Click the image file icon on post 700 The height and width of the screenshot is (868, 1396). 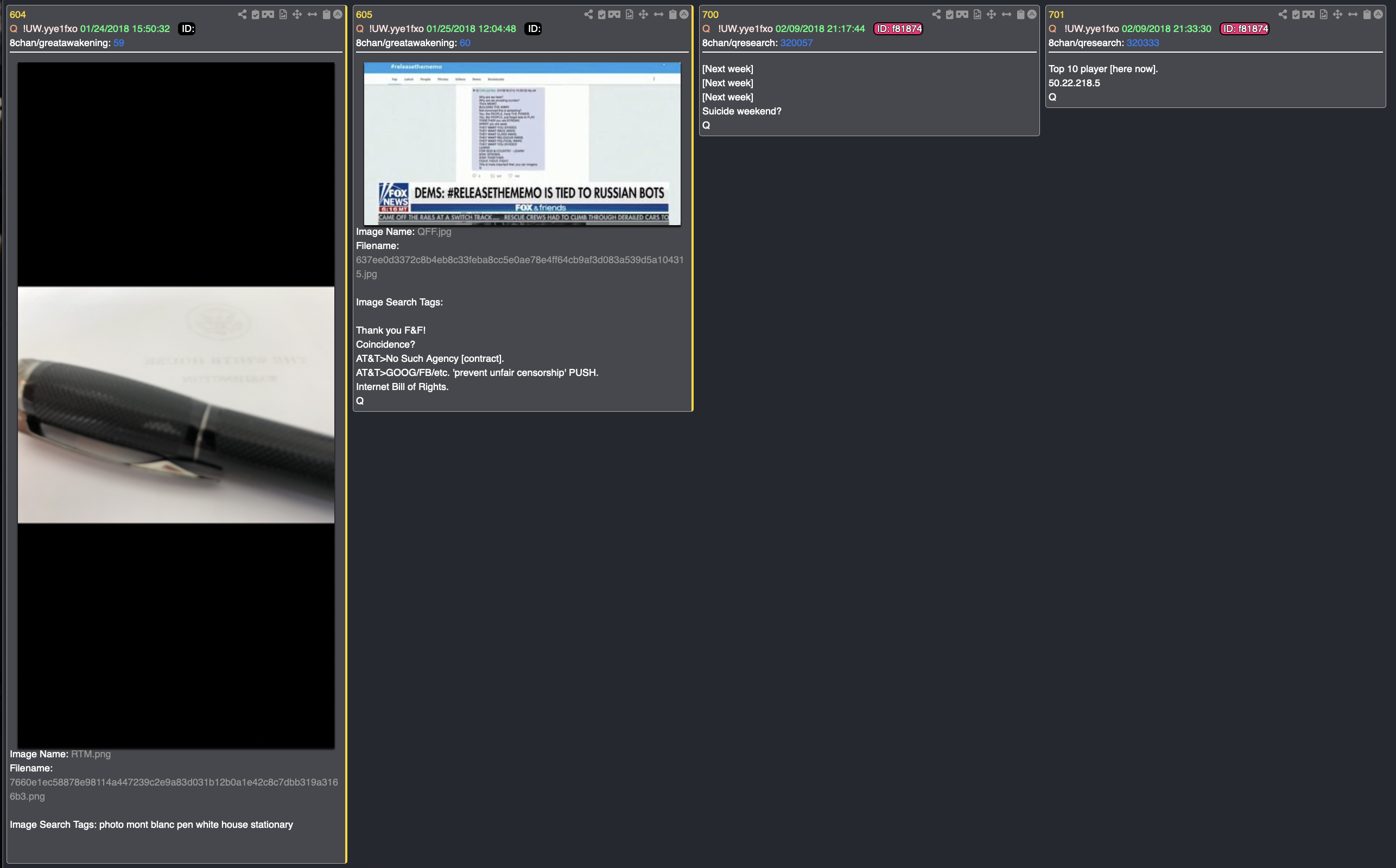(978, 14)
